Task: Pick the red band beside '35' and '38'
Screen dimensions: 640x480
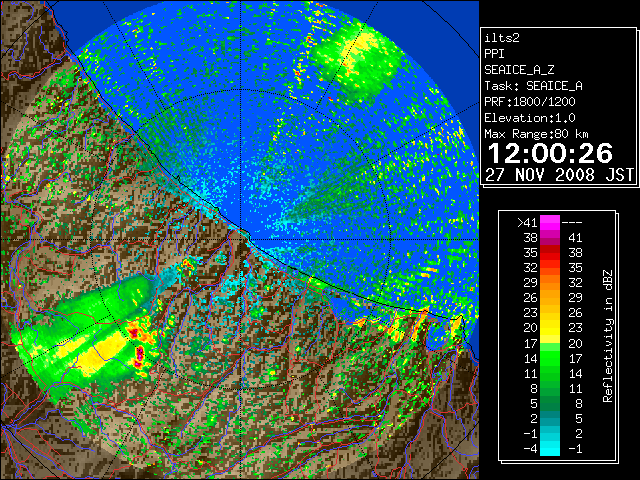Action: pyautogui.click(x=550, y=253)
